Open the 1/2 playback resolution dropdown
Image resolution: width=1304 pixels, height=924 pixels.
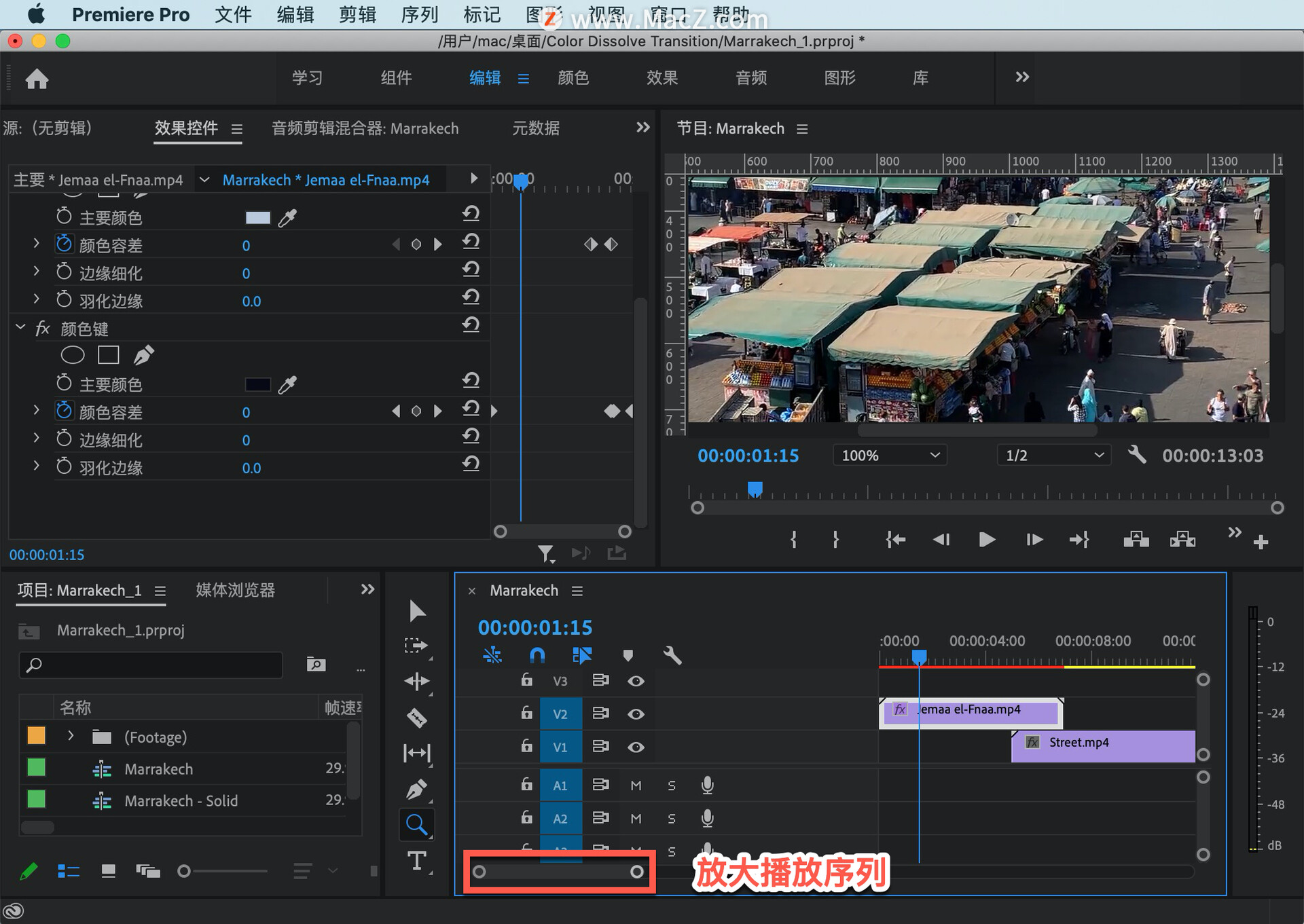pyautogui.click(x=1053, y=456)
